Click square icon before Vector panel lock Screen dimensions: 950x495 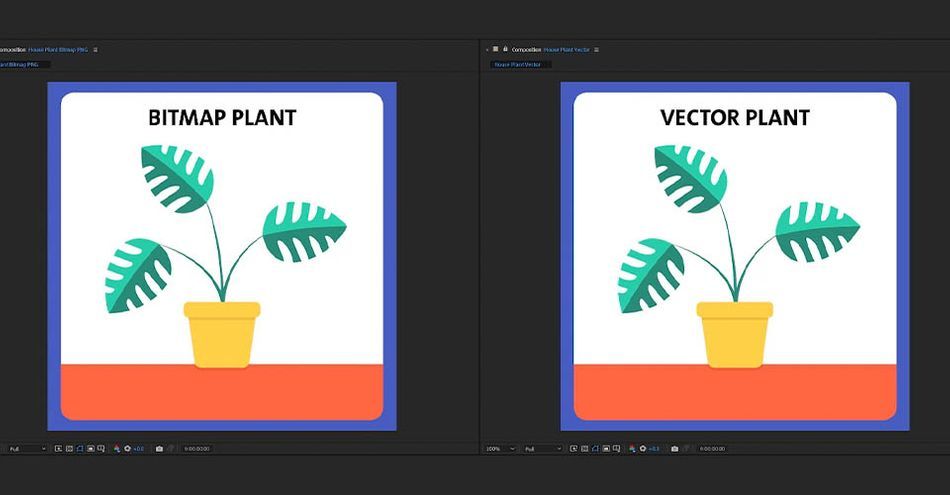pyautogui.click(x=495, y=49)
